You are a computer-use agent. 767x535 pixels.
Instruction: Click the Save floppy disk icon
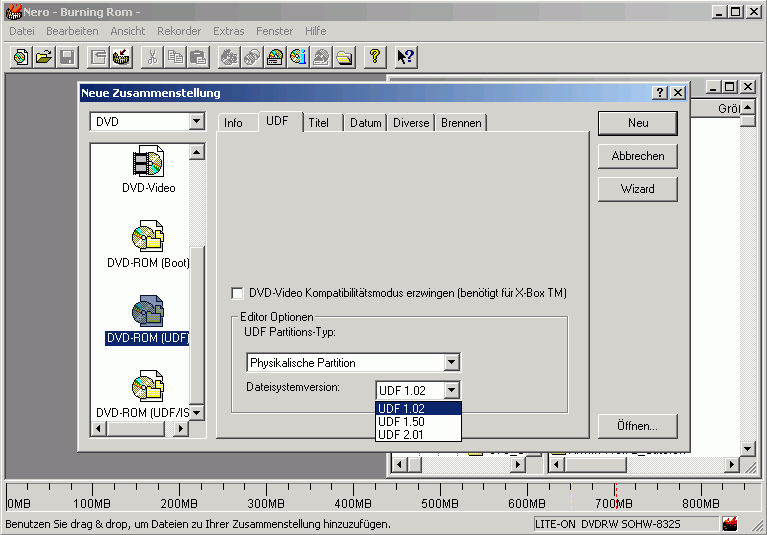(67, 57)
